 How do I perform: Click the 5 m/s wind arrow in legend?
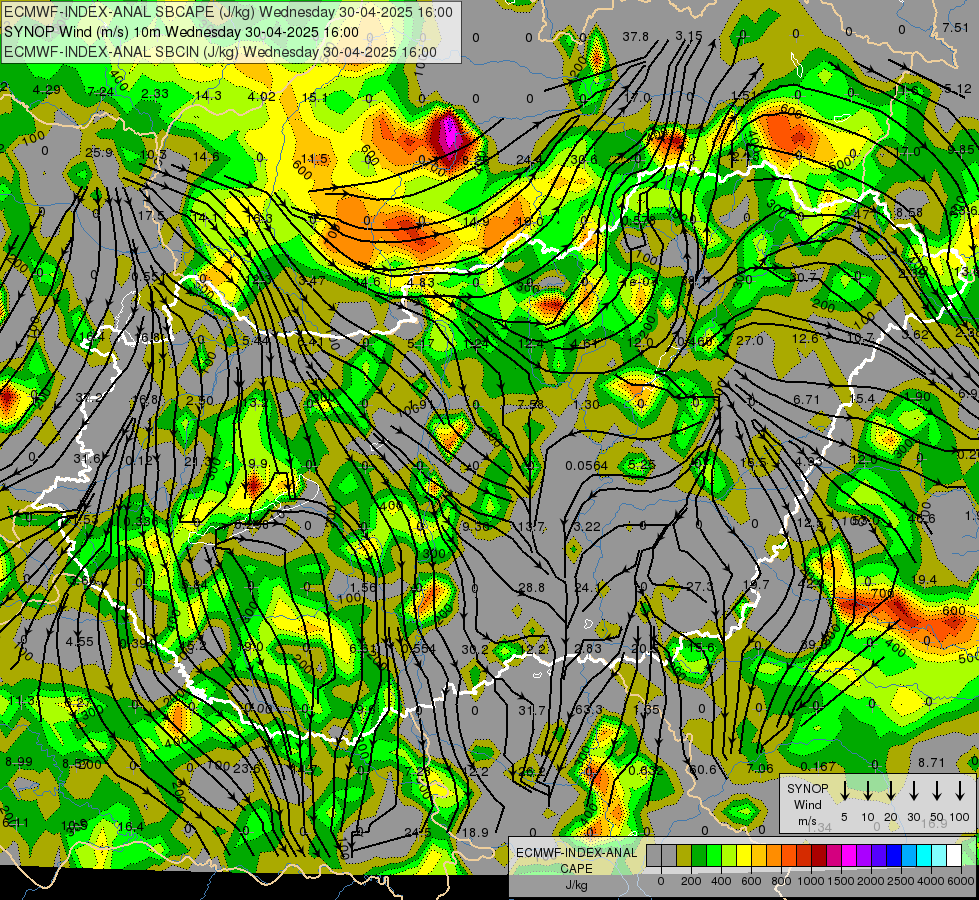pyautogui.click(x=844, y=791)
